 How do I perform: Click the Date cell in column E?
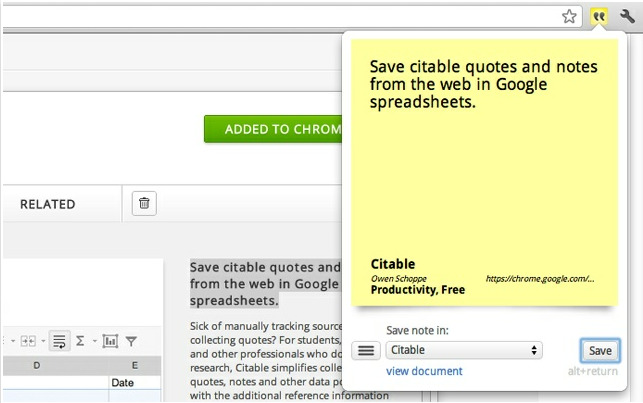tap(123, 383)
